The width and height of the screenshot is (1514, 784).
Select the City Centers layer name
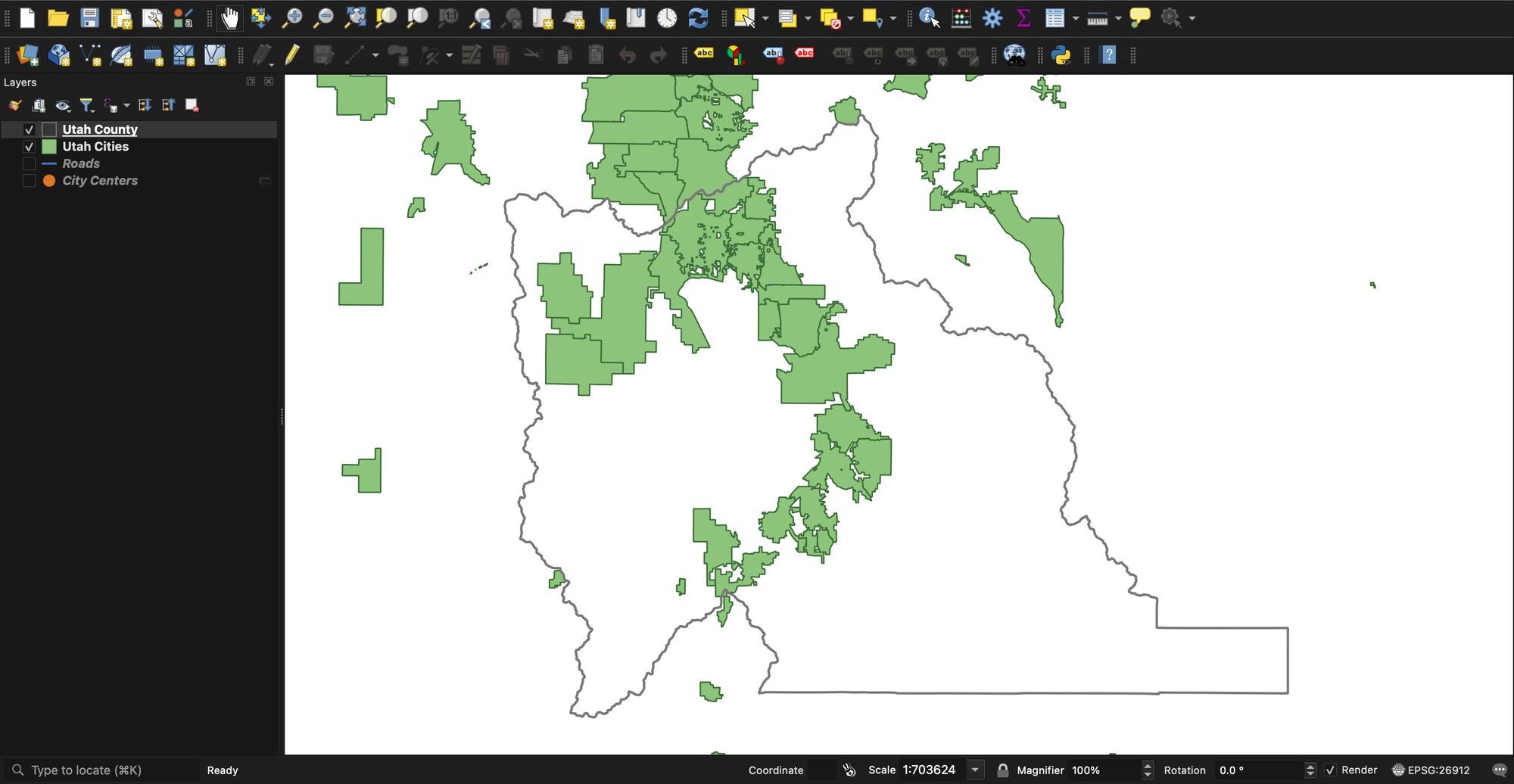click(x=100, y=181)
